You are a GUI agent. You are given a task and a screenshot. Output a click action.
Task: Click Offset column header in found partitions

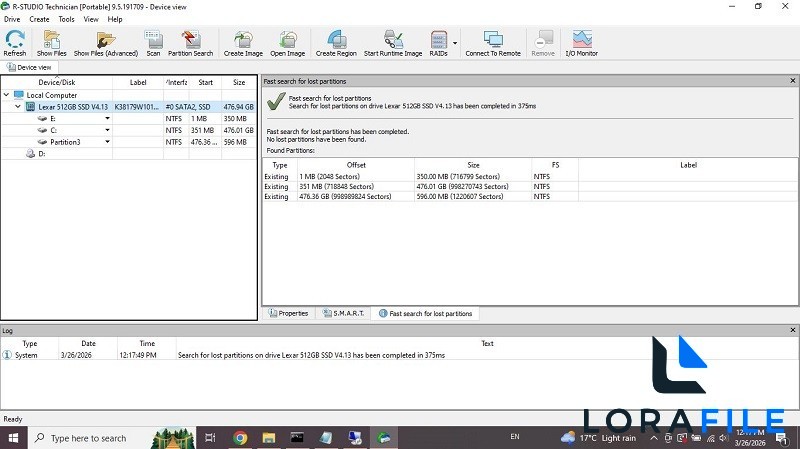point(356,165)
